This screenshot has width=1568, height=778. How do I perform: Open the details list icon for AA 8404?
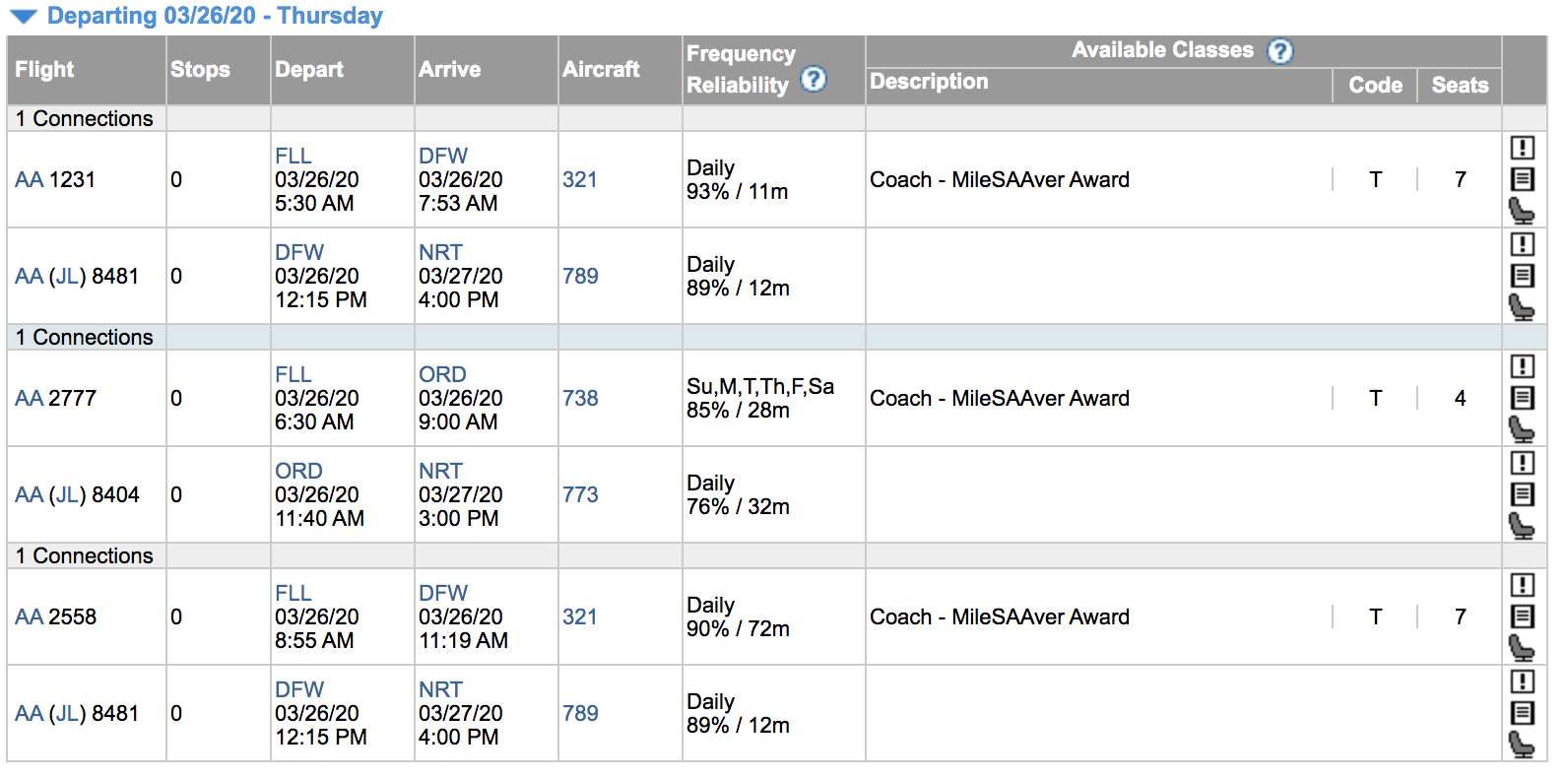1522,494
